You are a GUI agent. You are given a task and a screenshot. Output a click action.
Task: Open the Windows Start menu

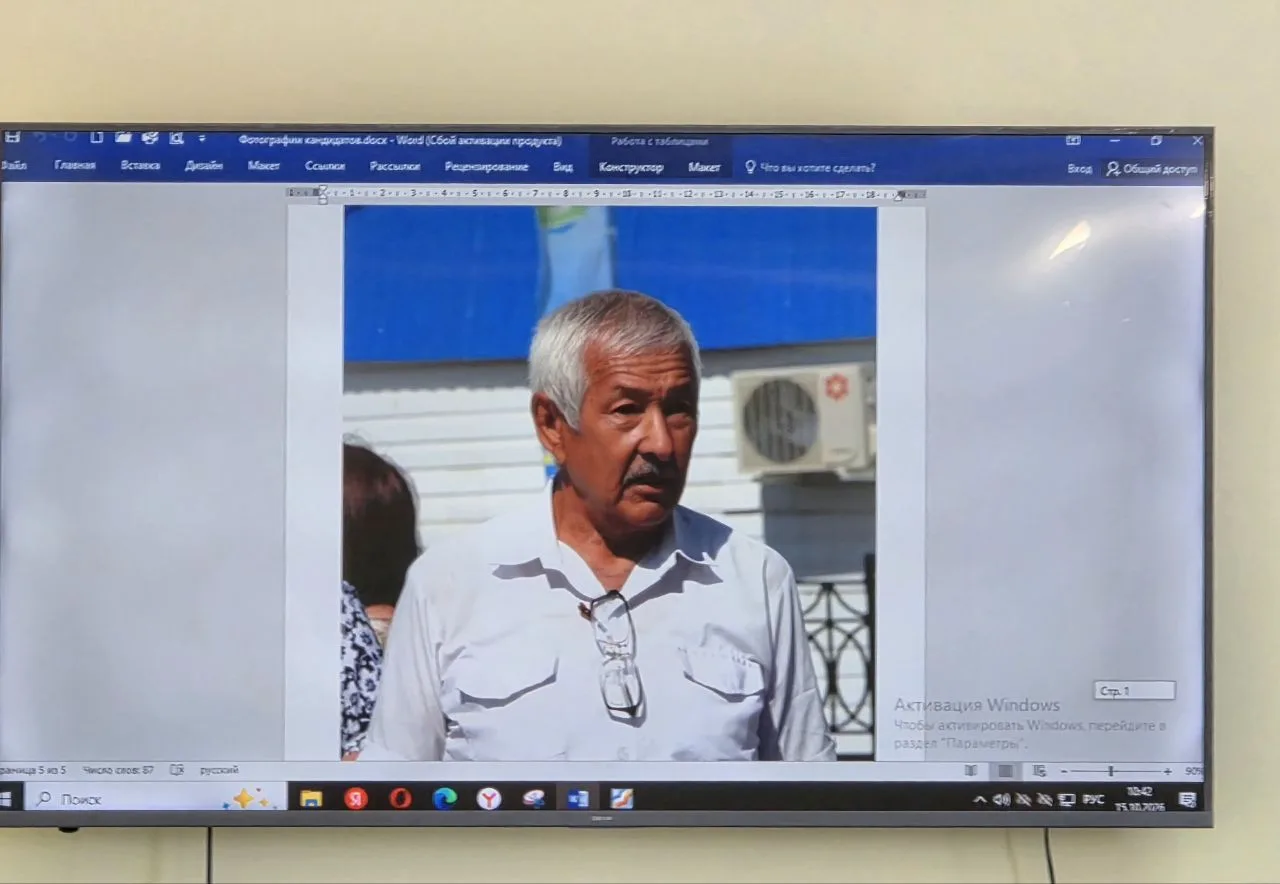(x=6, y=798)
